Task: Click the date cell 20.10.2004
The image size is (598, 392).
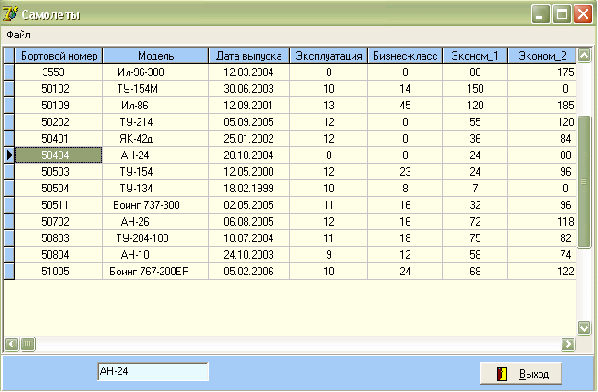Action: coord(249,155)
